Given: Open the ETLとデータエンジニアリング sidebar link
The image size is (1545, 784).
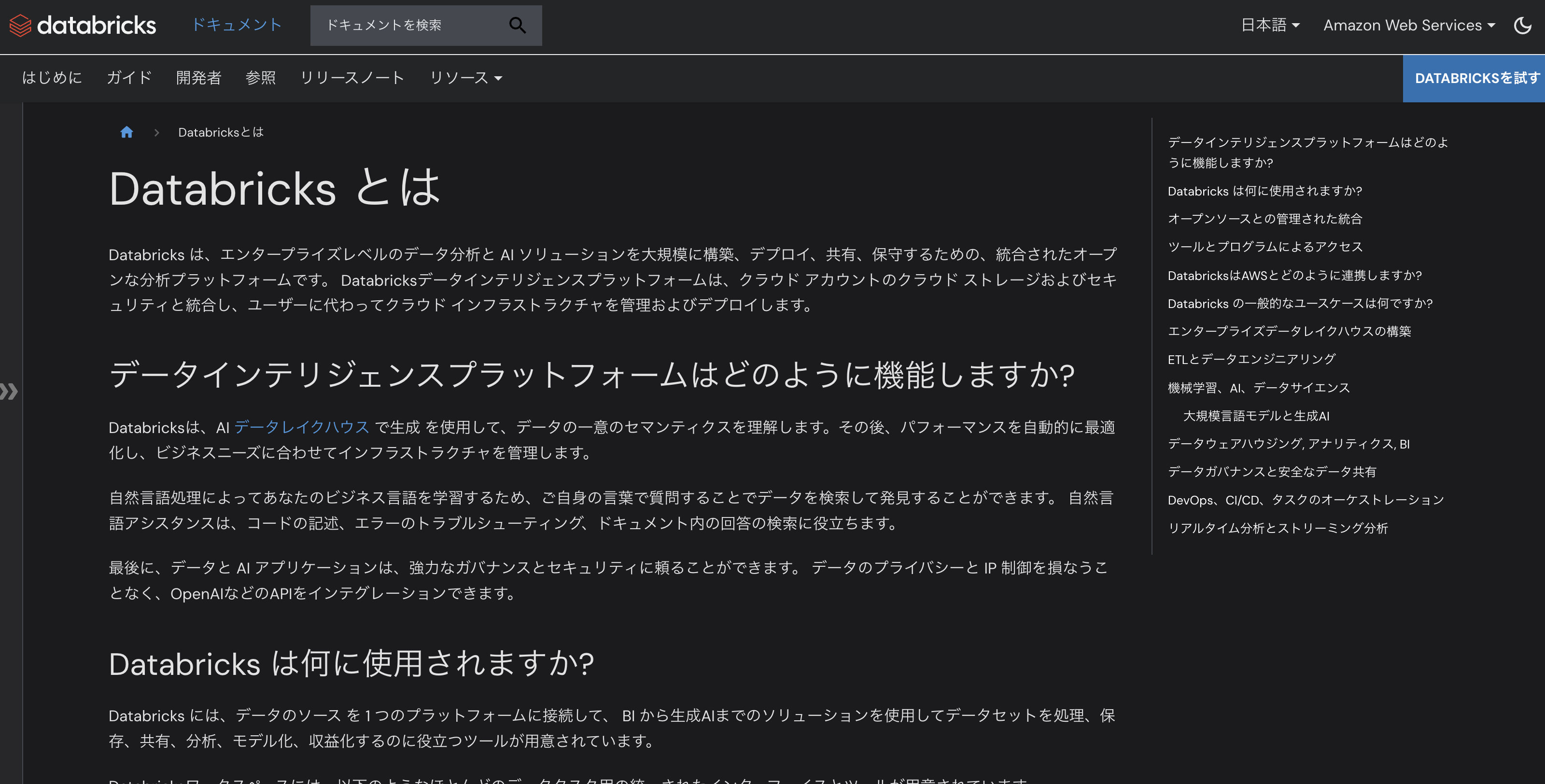Looking at the screenshot, I should tap(1251, 359).
